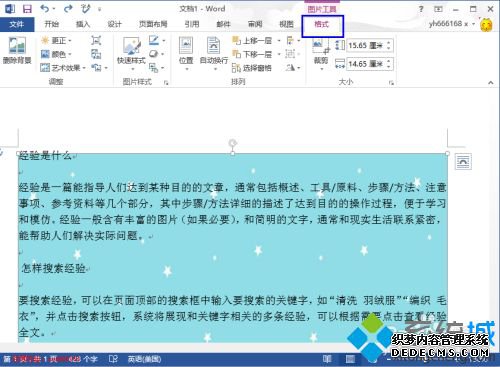Click Bring Forward (上移一层) button
The image size is (500, 367).
click(253, 41)
